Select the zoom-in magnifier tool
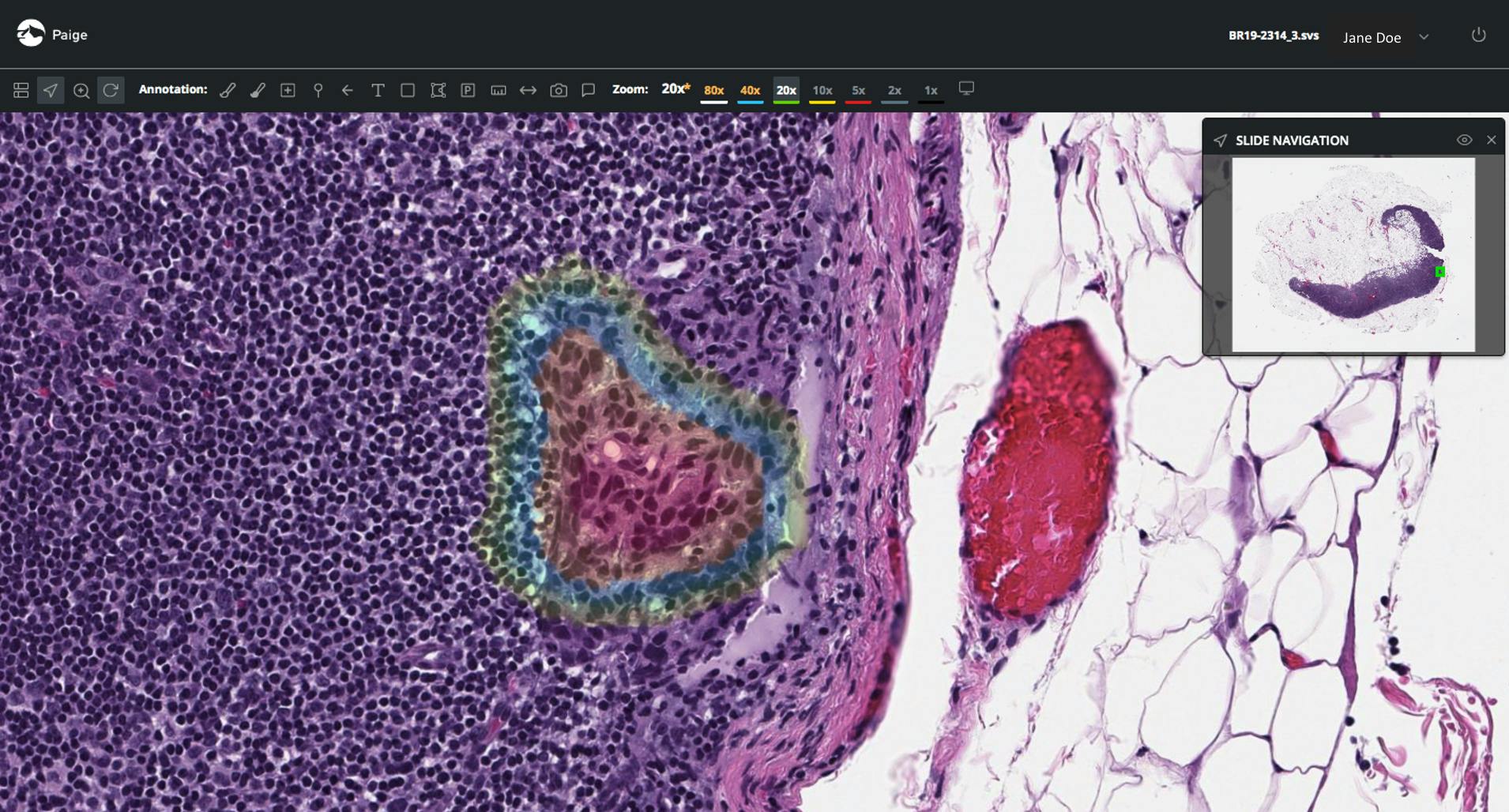 [81, 90]
